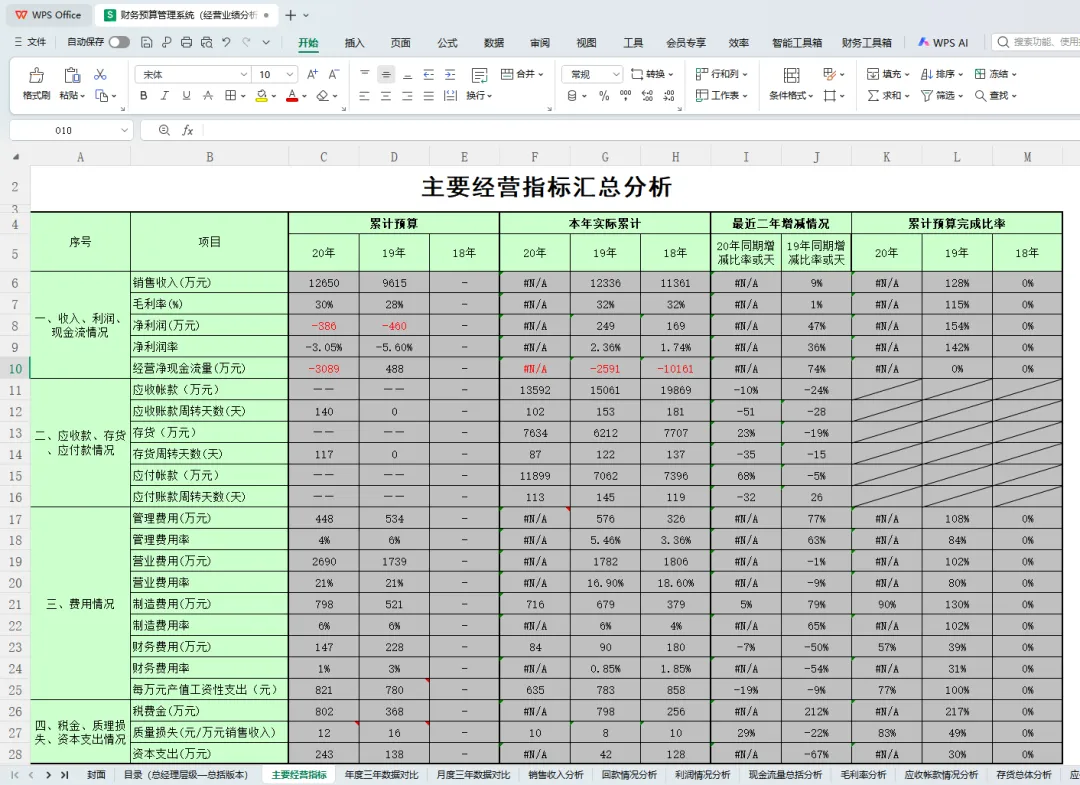Image resolution: width=1080 pixels, height=785 pixels.
Task: Open the 数据 ribbon tab
Action: pyautogui.click(x=494, y=43)
